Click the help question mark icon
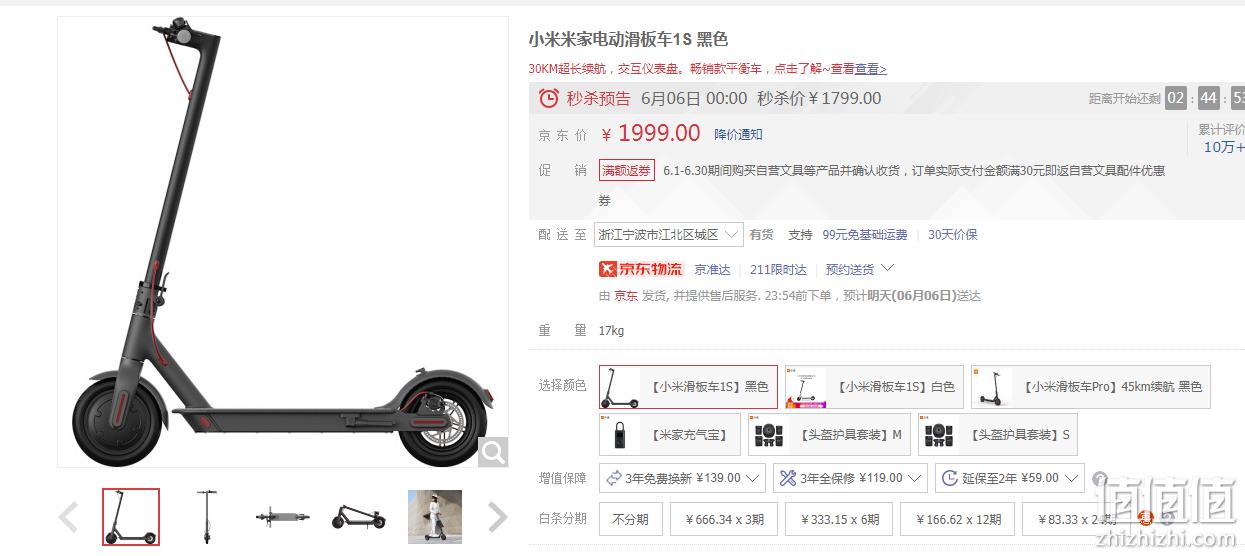Image resolution: width=1245 pixels, height=556 pixels. tap(1100, 479)
